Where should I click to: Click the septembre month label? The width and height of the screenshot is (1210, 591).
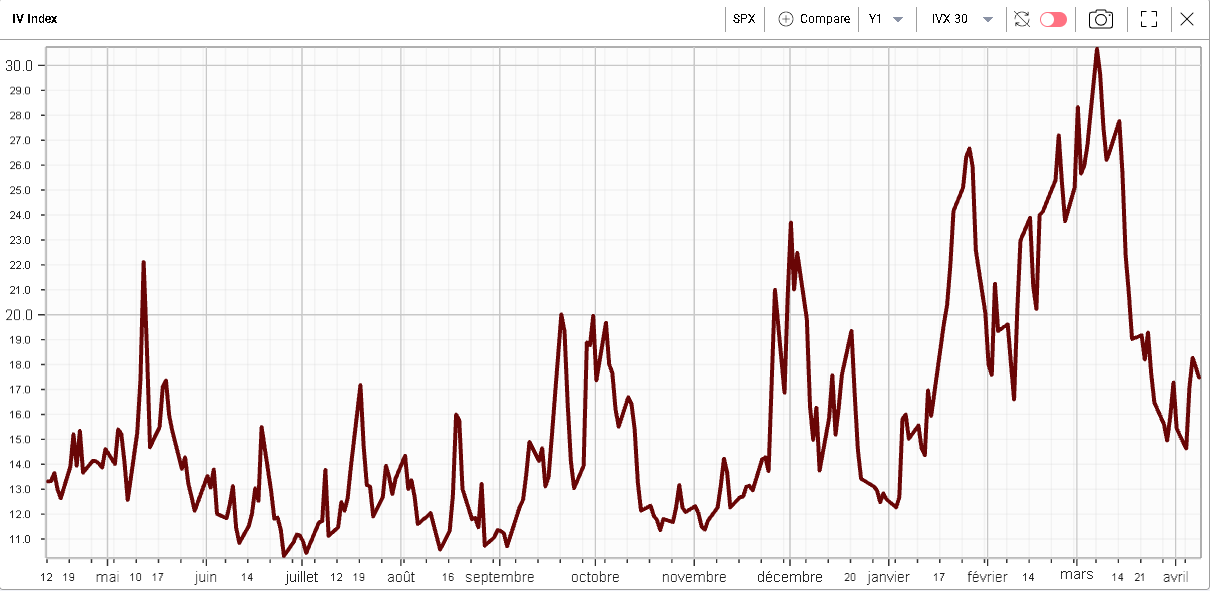point(499,577)
